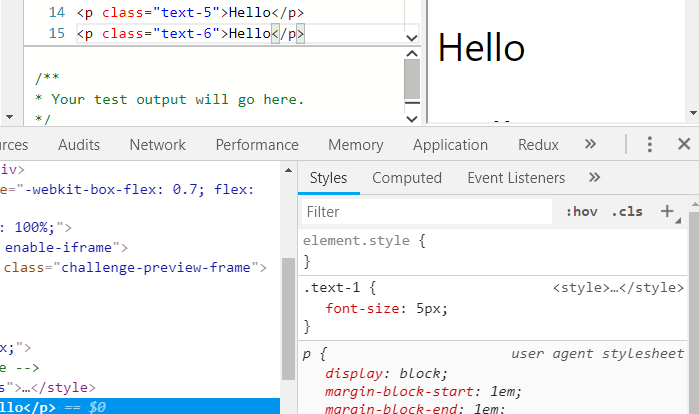Select the highlighted llo</p> DOM node
This screenshot has width=699, height=414.
click(x=140, y=407)
